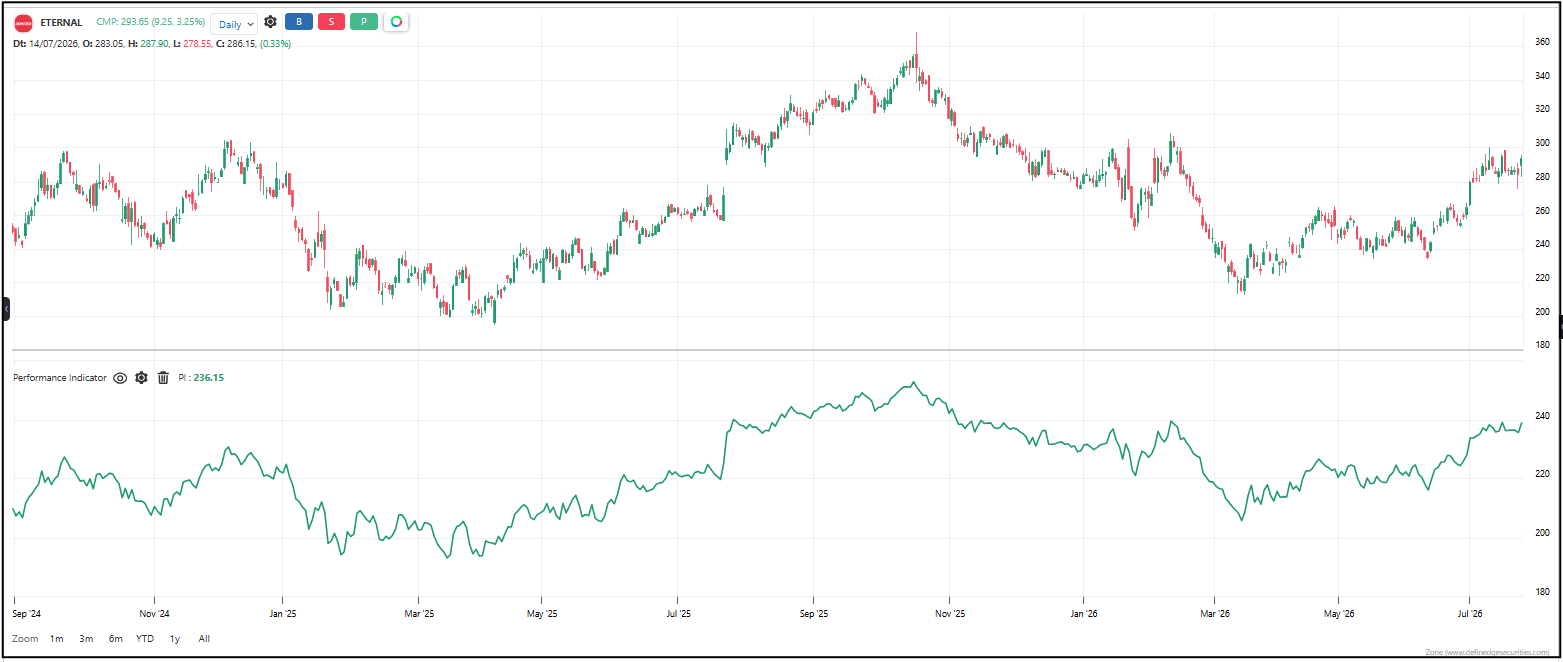Click the Sep '25 axis label
Viewport: 1563px width, 662px height.
click(x=814, y=613)
